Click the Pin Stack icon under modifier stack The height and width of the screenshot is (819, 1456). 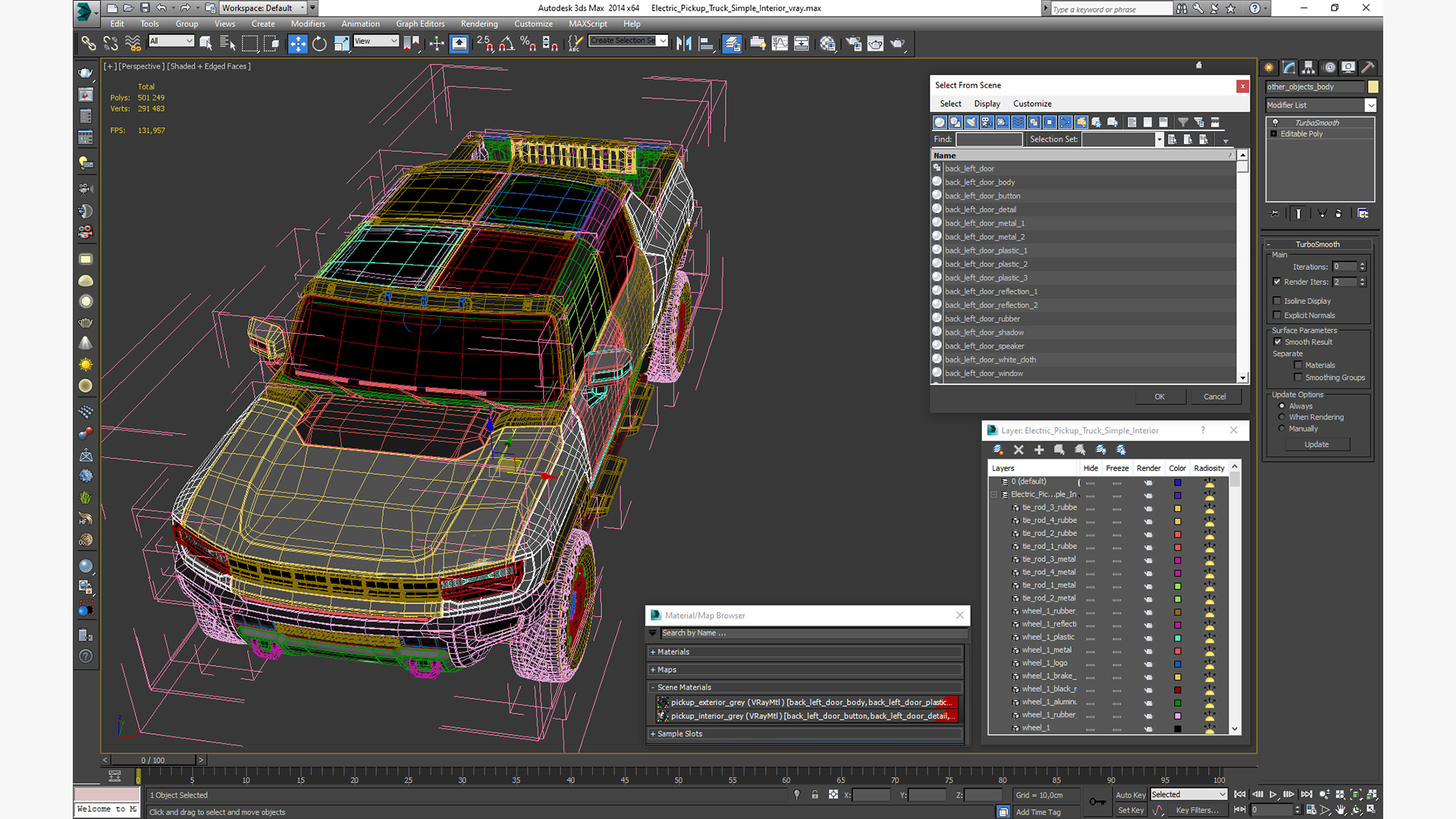coord(1274,214)
